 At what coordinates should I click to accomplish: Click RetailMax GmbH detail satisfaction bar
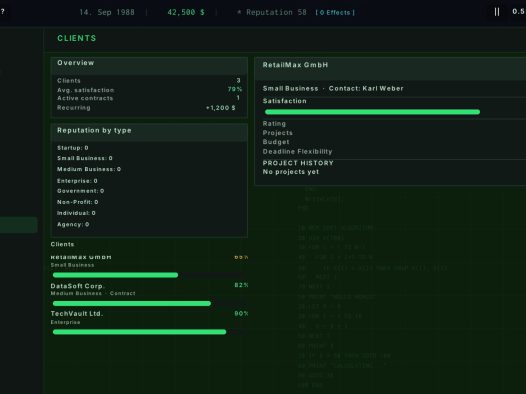click(x=372, y=112)
